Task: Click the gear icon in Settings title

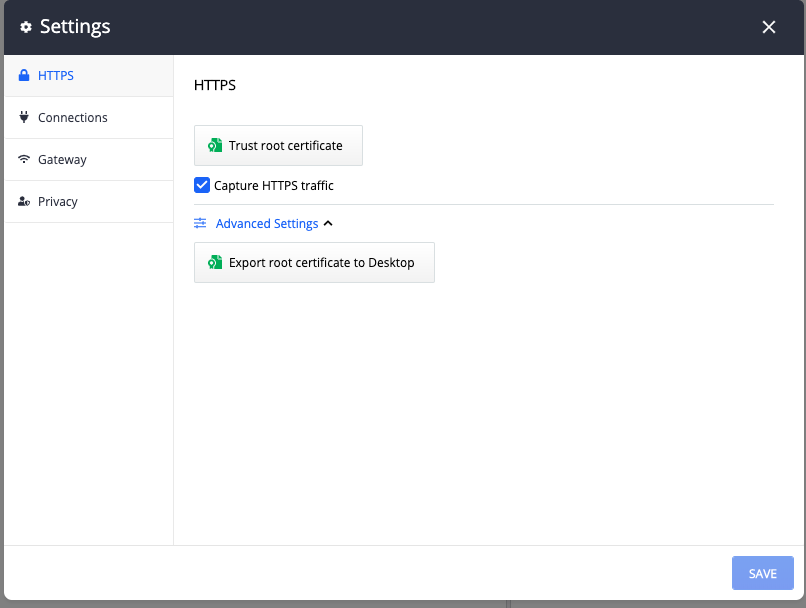Action: tap(26, 27)
